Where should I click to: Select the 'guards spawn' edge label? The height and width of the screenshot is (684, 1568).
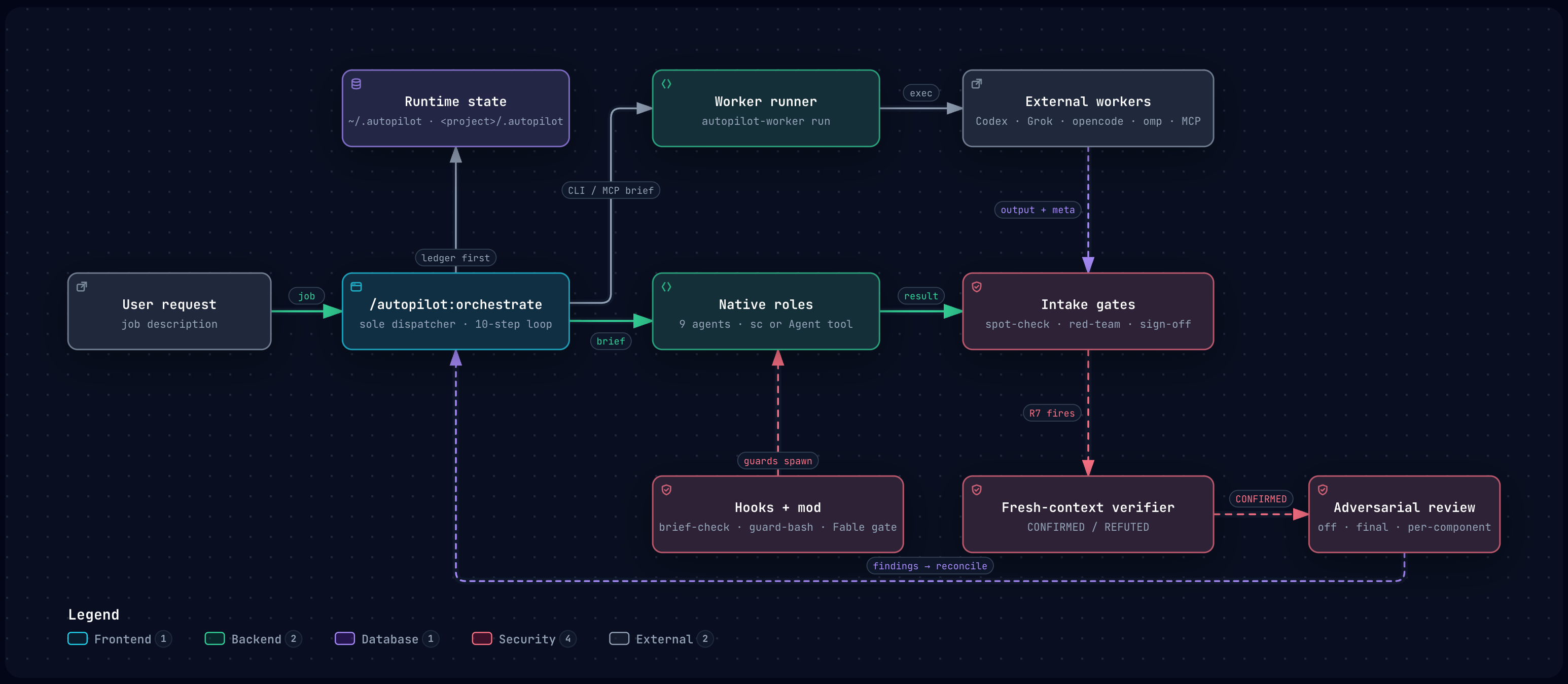[x=777, y=460]
